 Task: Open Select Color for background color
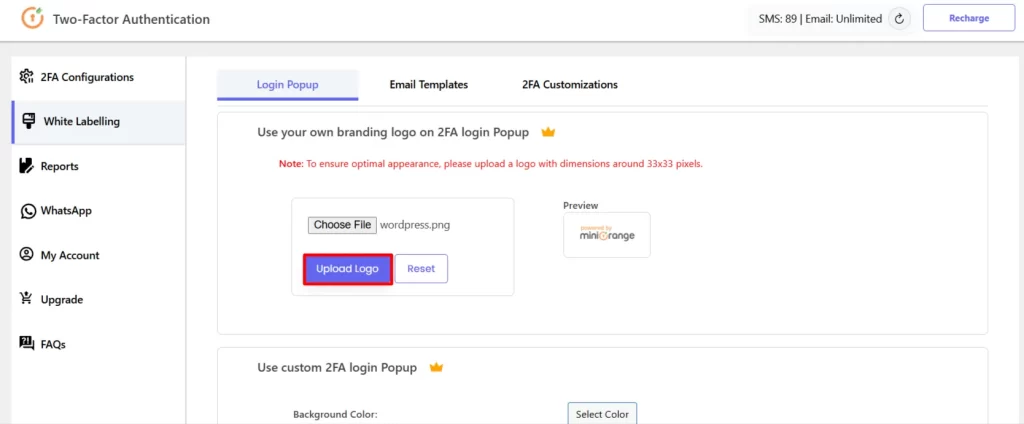click(602, 414)
